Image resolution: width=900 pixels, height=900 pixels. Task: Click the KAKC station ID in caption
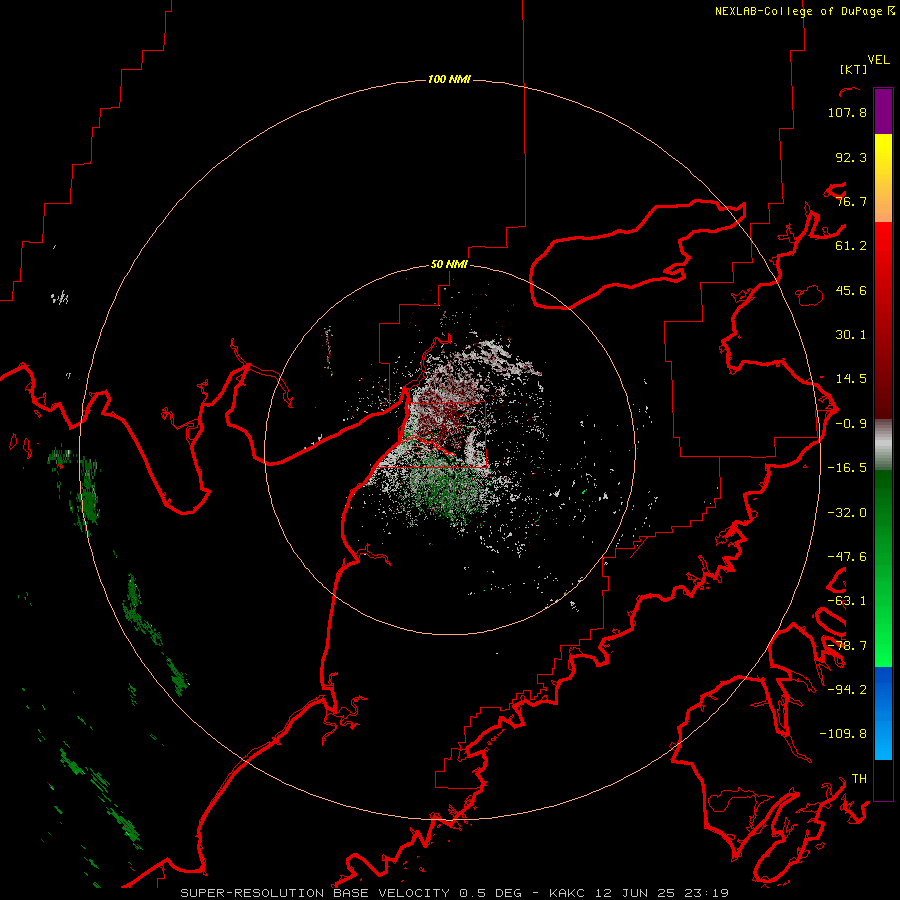point(567,893)
